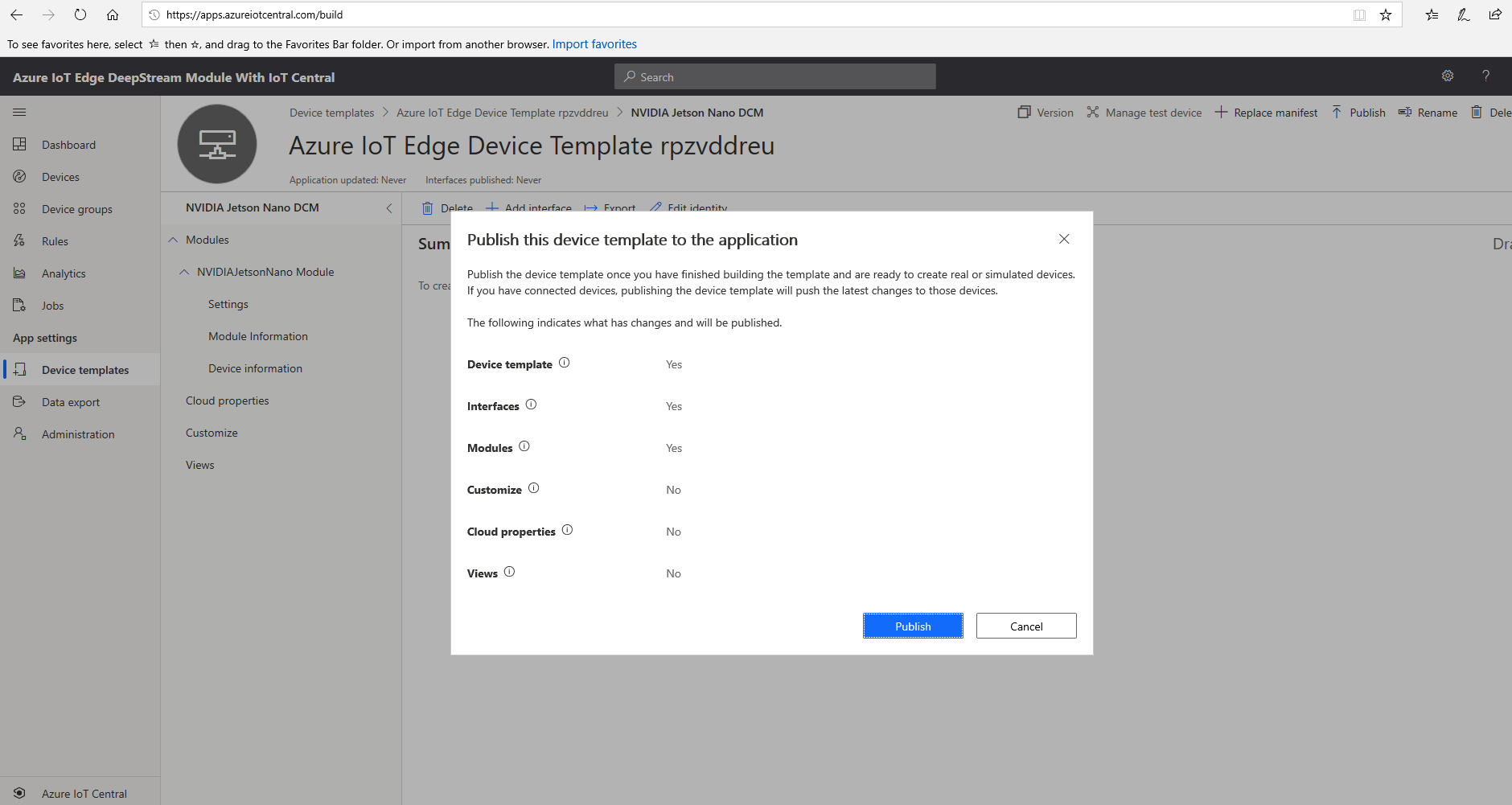This screenshot has height=805, width=1512.
Task: Click info icon next to Modules
Action: [x=524, y=446]
